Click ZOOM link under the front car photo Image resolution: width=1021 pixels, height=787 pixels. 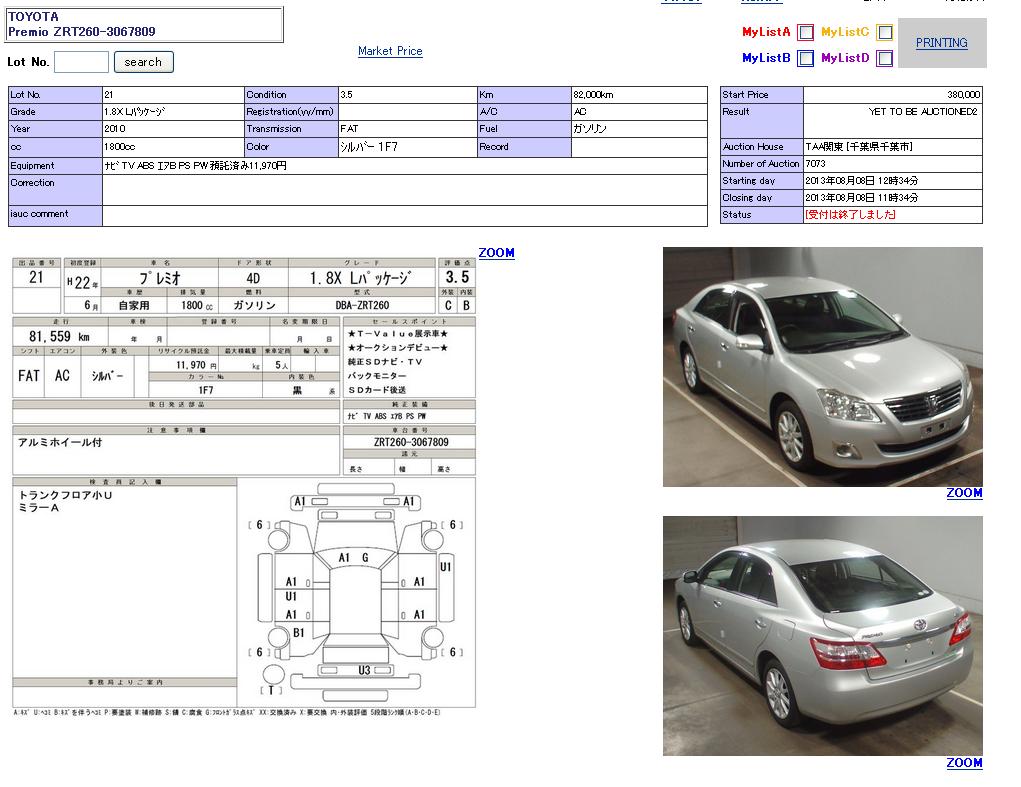pyautogui.click(x=964, y=493)
